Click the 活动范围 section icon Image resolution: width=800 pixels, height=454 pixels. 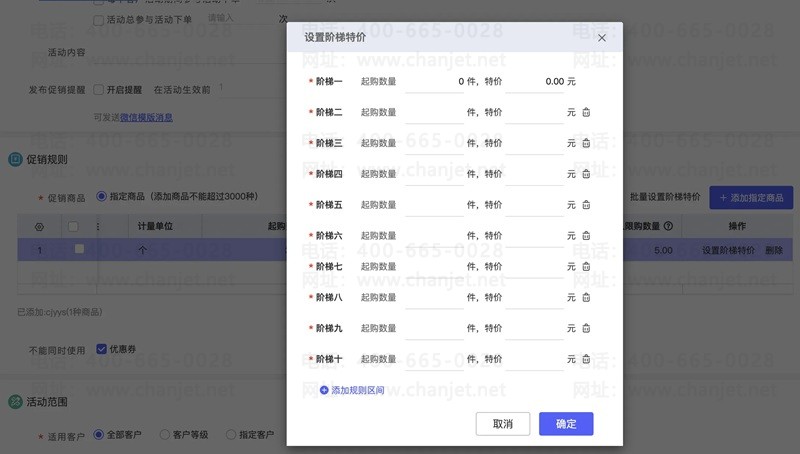point(15,402)
